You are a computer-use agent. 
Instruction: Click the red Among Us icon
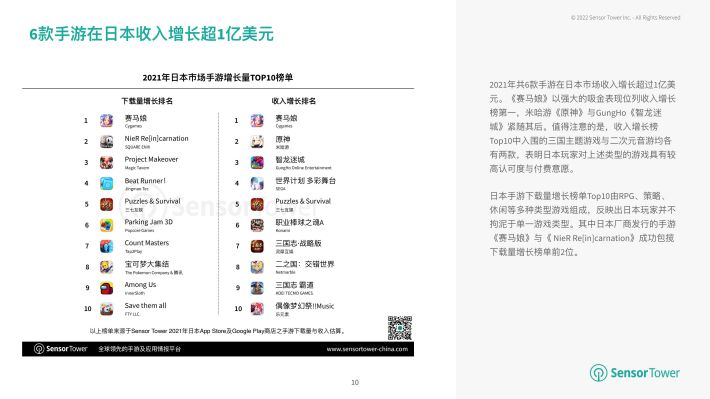coord(106,288)
